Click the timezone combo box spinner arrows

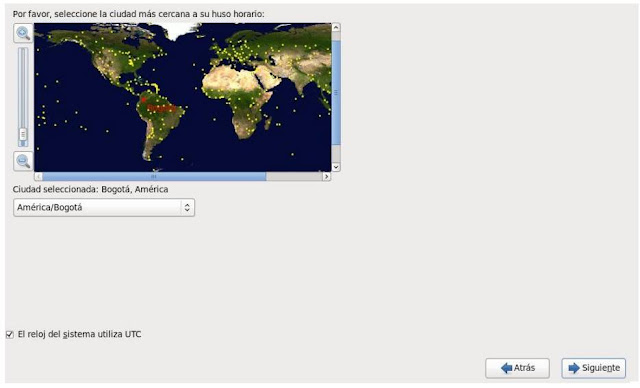pyautogui.click(x=187, y=208)
